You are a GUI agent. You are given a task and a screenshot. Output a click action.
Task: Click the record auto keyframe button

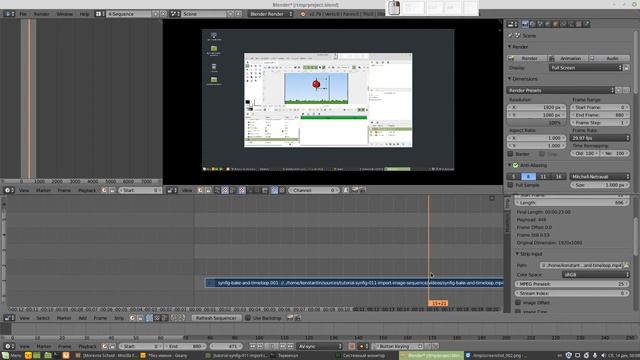click(x=352, y=346)
